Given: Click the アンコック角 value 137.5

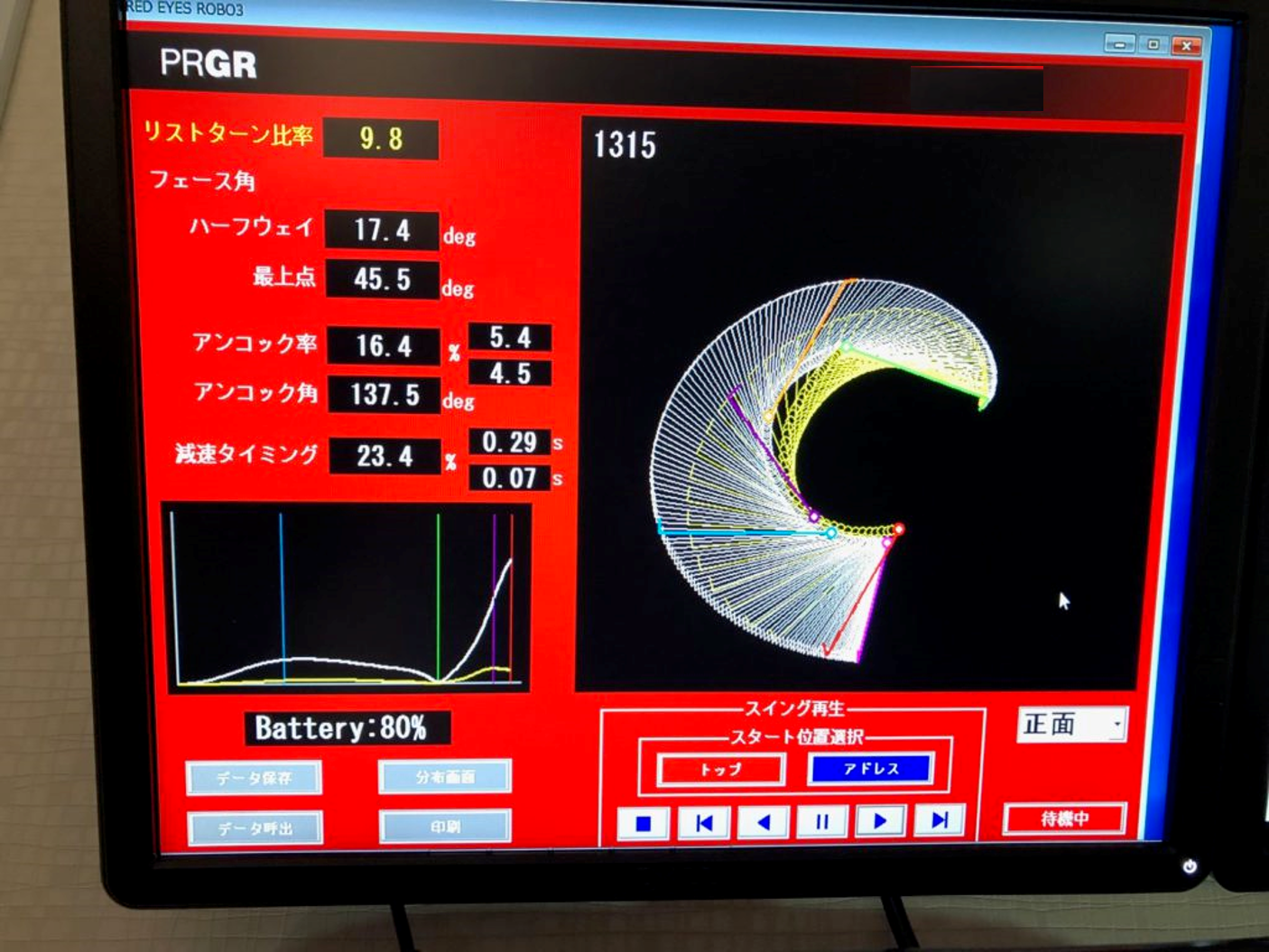Looking at the screenshot, I should tap(384, 394).
